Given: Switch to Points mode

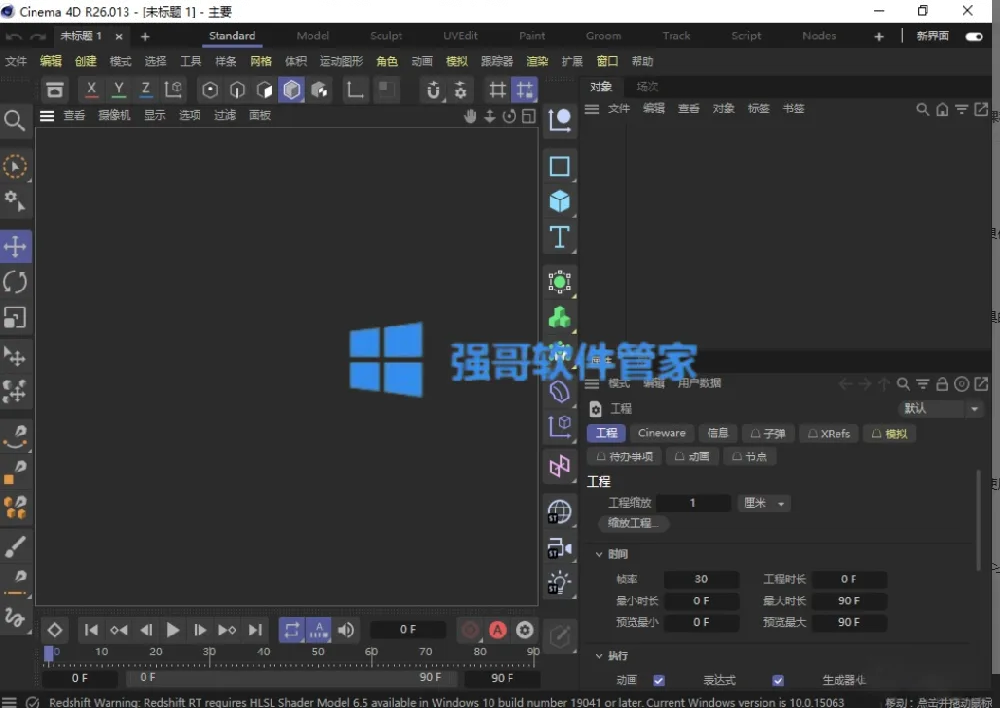Looking at the screenshot, I should (210, 90).
